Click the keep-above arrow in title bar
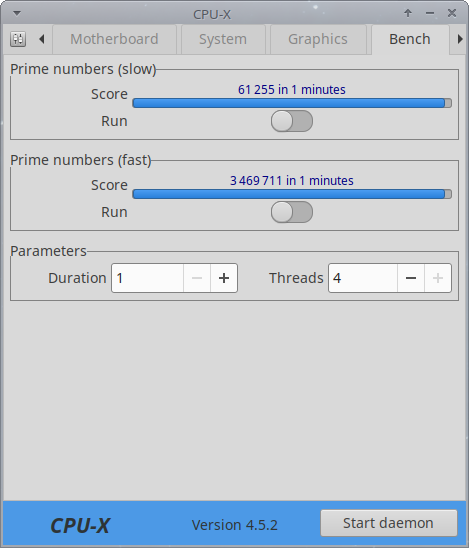This screenshot has width=469, height=548. click(408, 13)
